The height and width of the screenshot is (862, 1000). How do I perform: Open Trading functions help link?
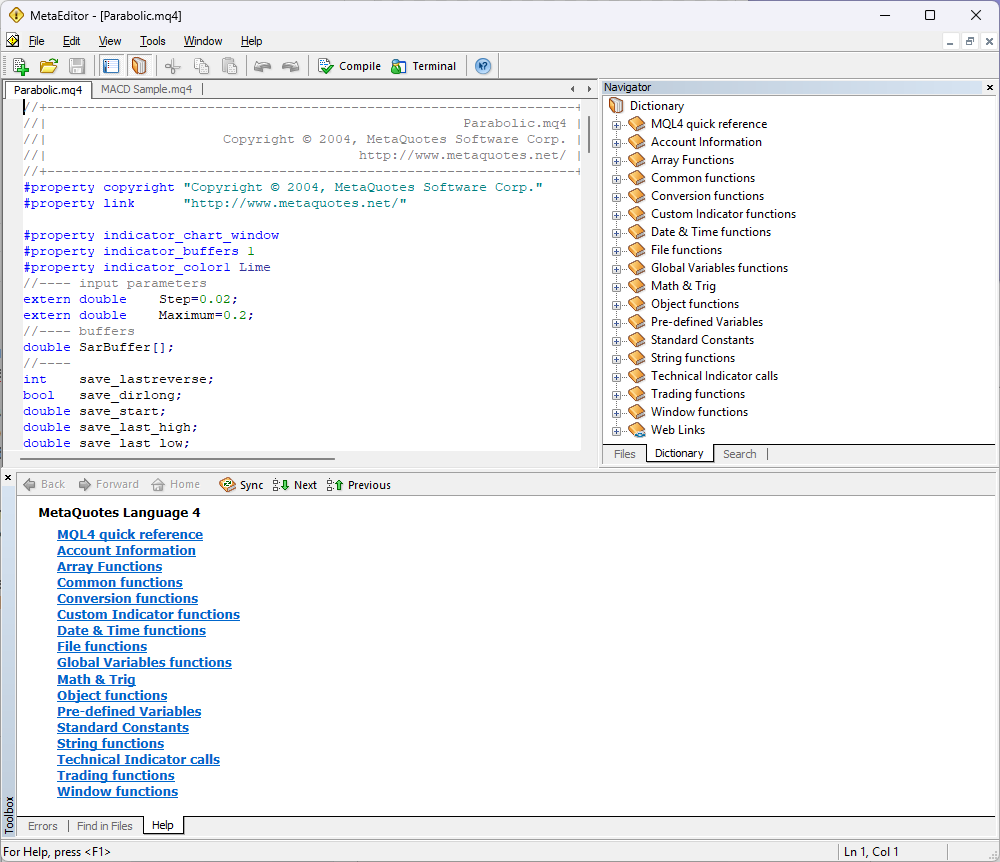click(115, 775)
